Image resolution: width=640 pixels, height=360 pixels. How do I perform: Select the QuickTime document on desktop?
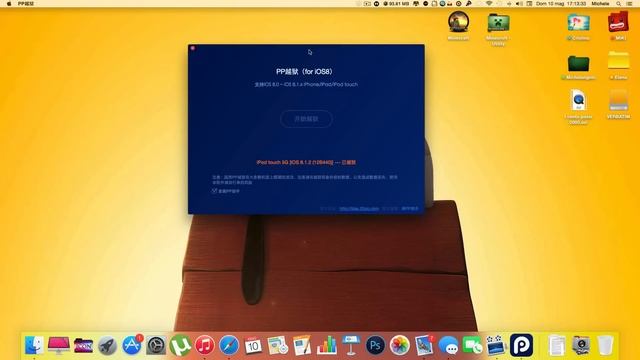coord(578,100)
